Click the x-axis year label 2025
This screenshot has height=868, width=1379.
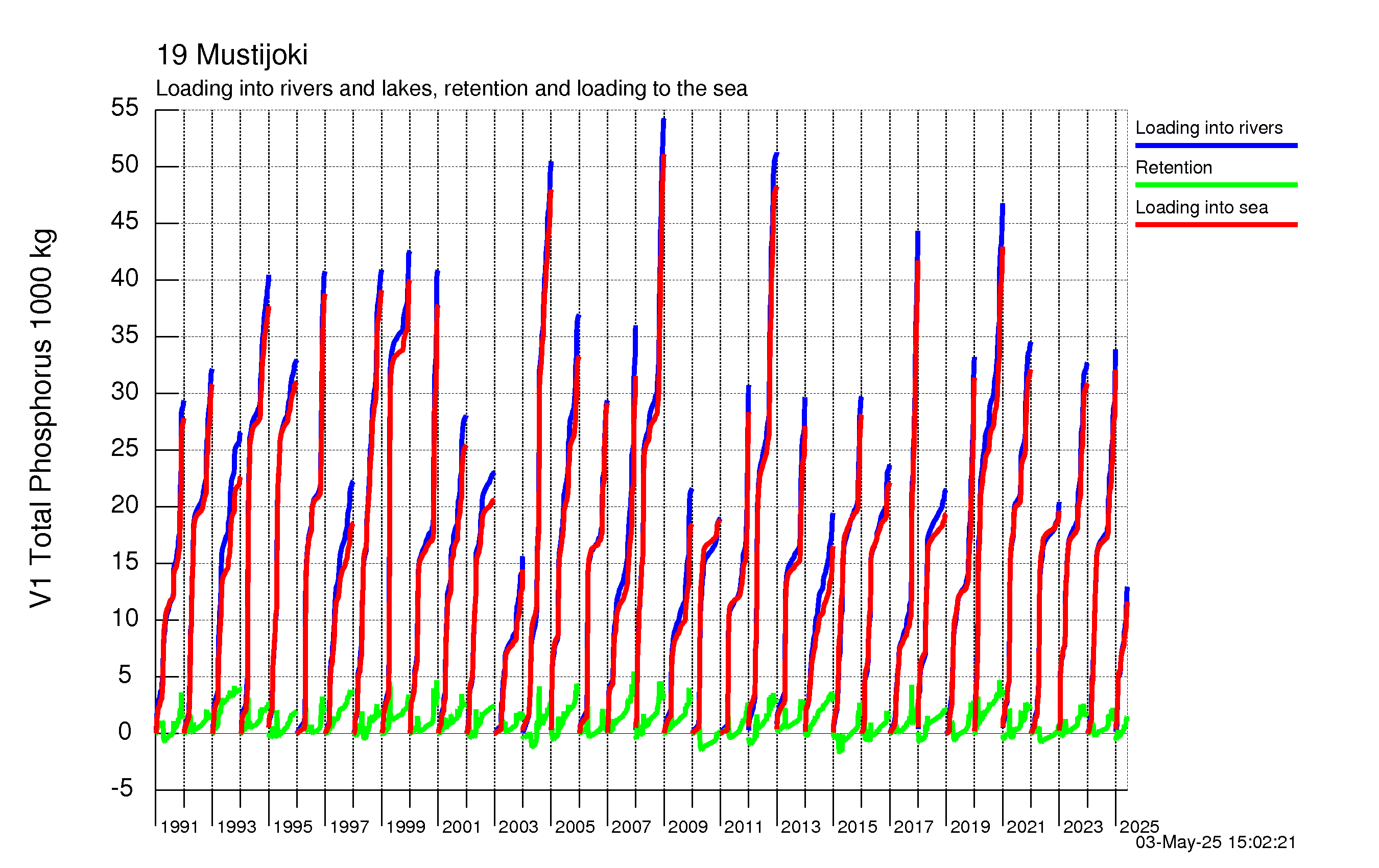point(1139,827)
